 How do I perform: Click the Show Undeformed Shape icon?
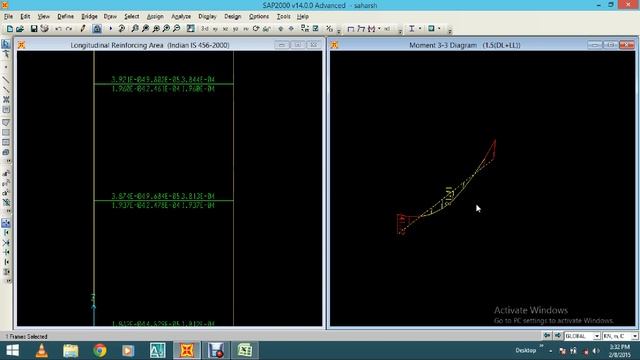[x=351, y=29]
